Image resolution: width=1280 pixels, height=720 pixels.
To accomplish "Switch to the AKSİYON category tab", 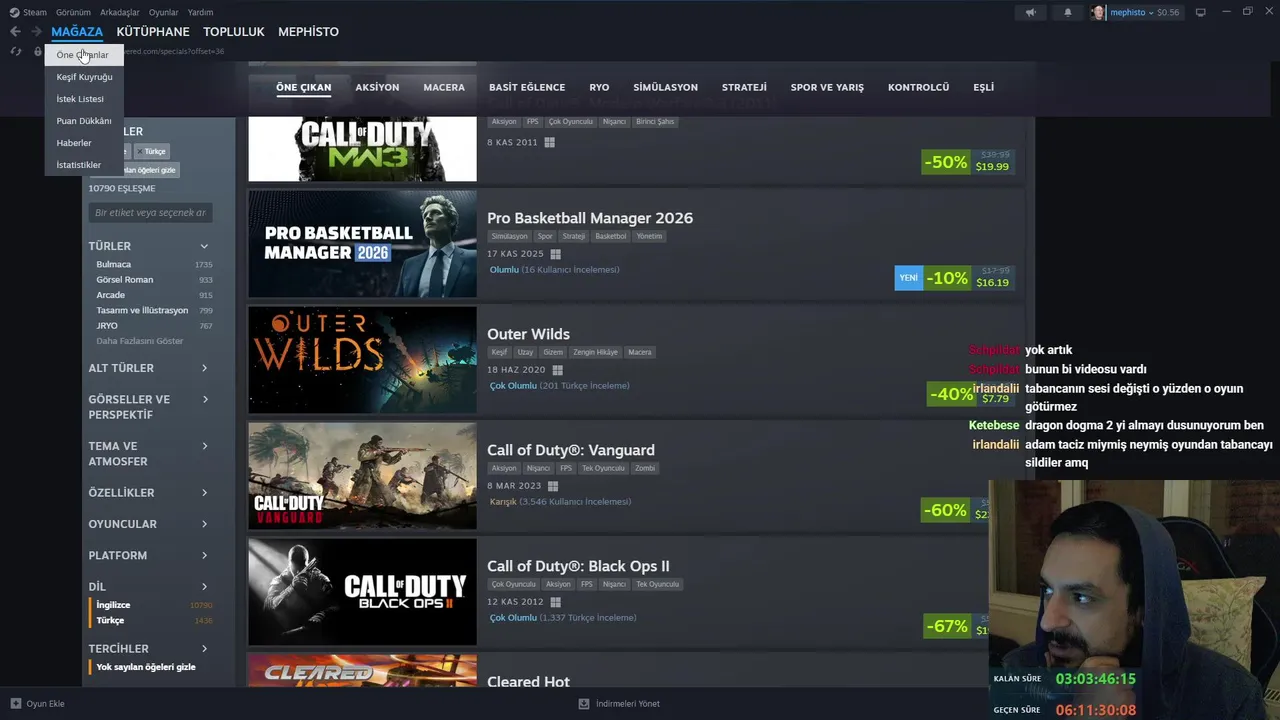I will tap(377, 87).
